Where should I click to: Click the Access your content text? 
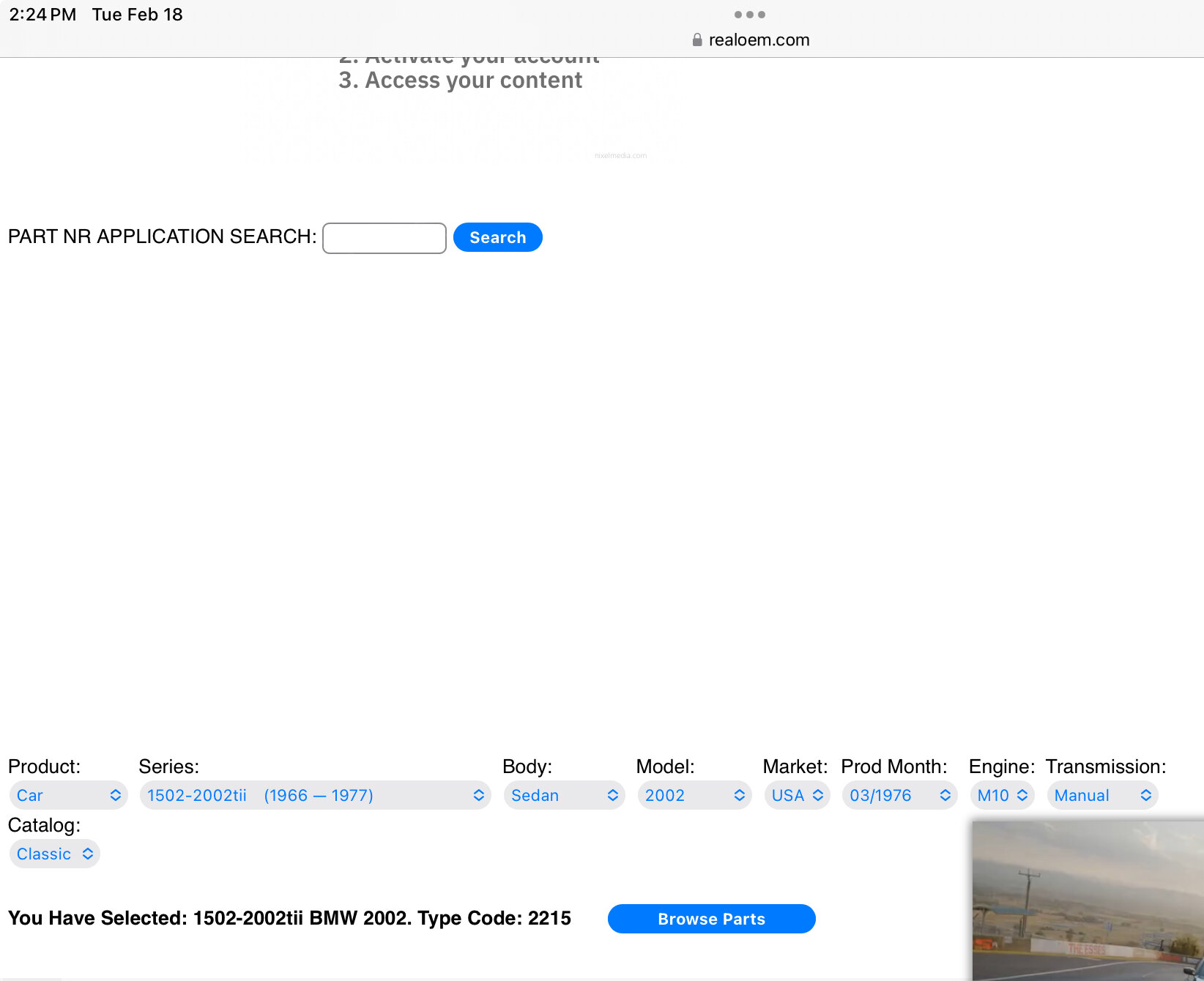click(461, 81)
